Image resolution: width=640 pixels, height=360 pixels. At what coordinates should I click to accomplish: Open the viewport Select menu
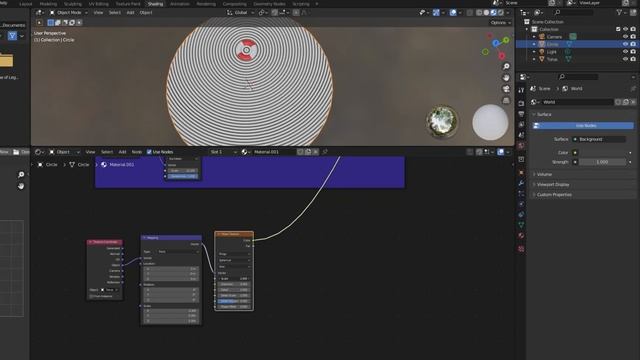coord(115,13)
